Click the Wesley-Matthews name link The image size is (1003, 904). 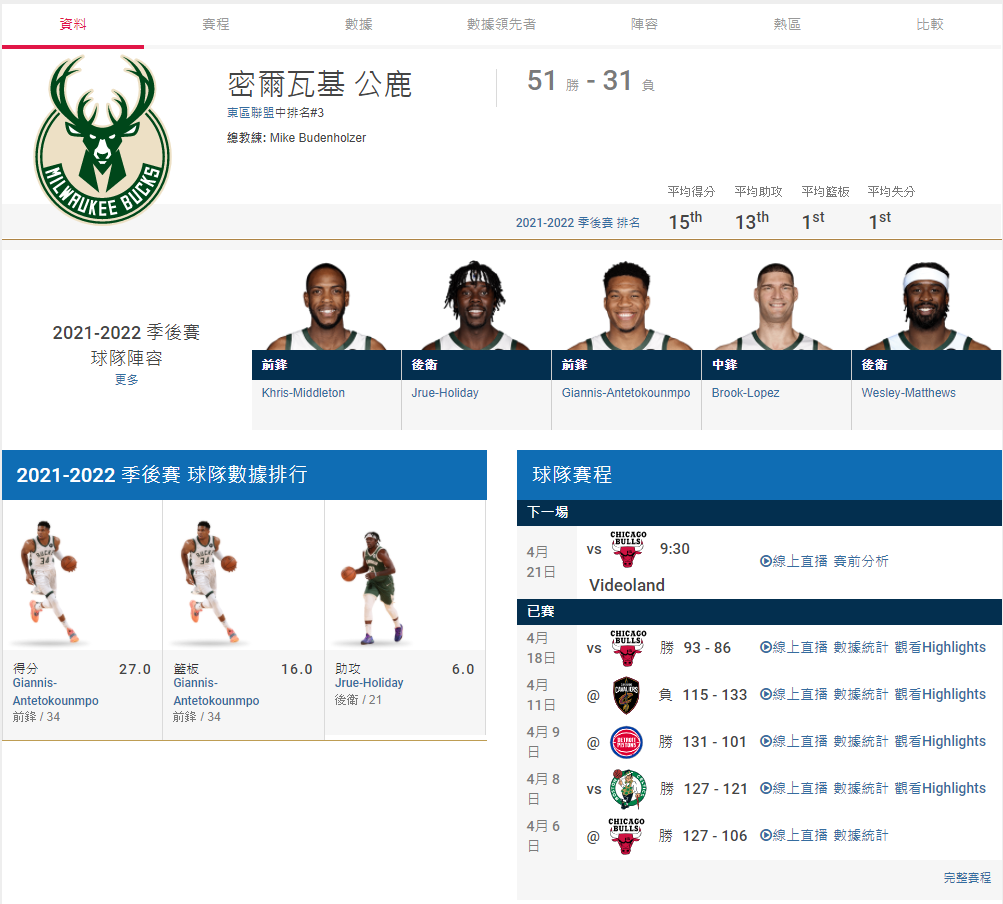(x=908, y=393)
